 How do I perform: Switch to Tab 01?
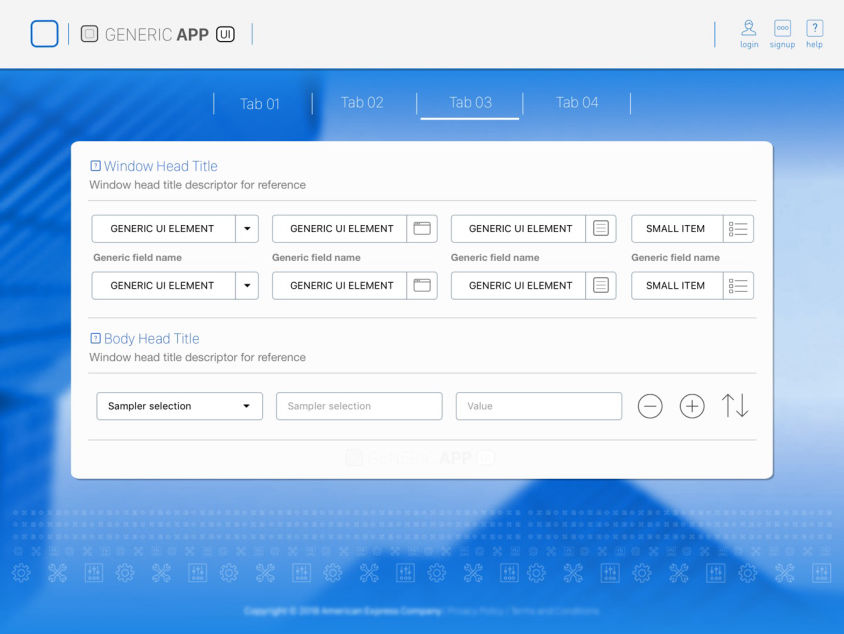[x=260, y=104]
